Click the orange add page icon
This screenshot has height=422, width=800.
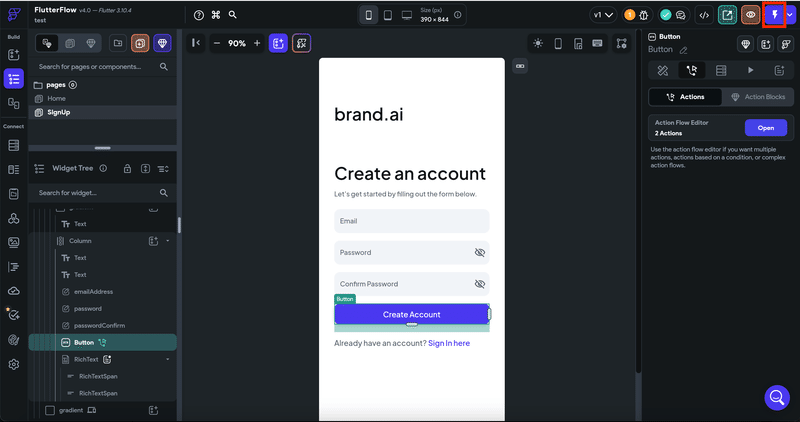click(140, 43)
